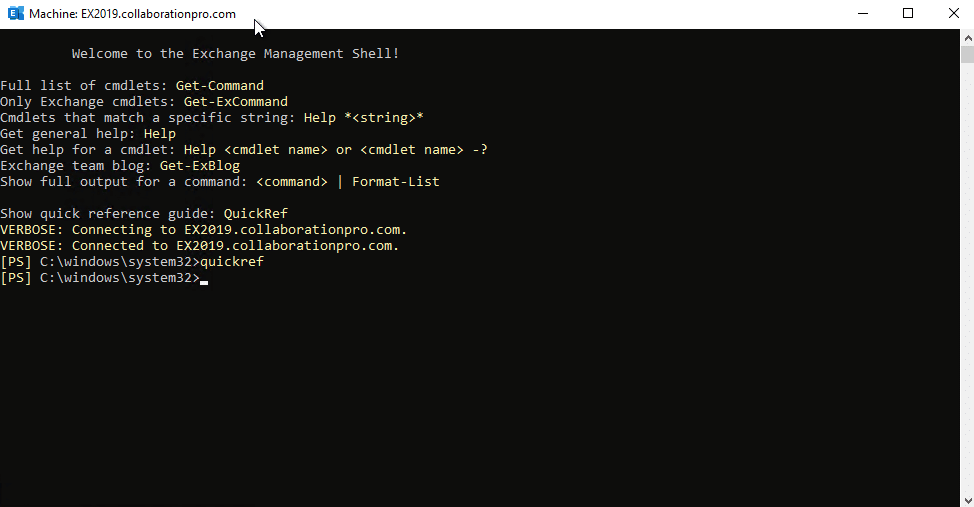Click the window title text EX2019.collaborationpro.com
The image size is (974, 507).
(x=158, y=14)
